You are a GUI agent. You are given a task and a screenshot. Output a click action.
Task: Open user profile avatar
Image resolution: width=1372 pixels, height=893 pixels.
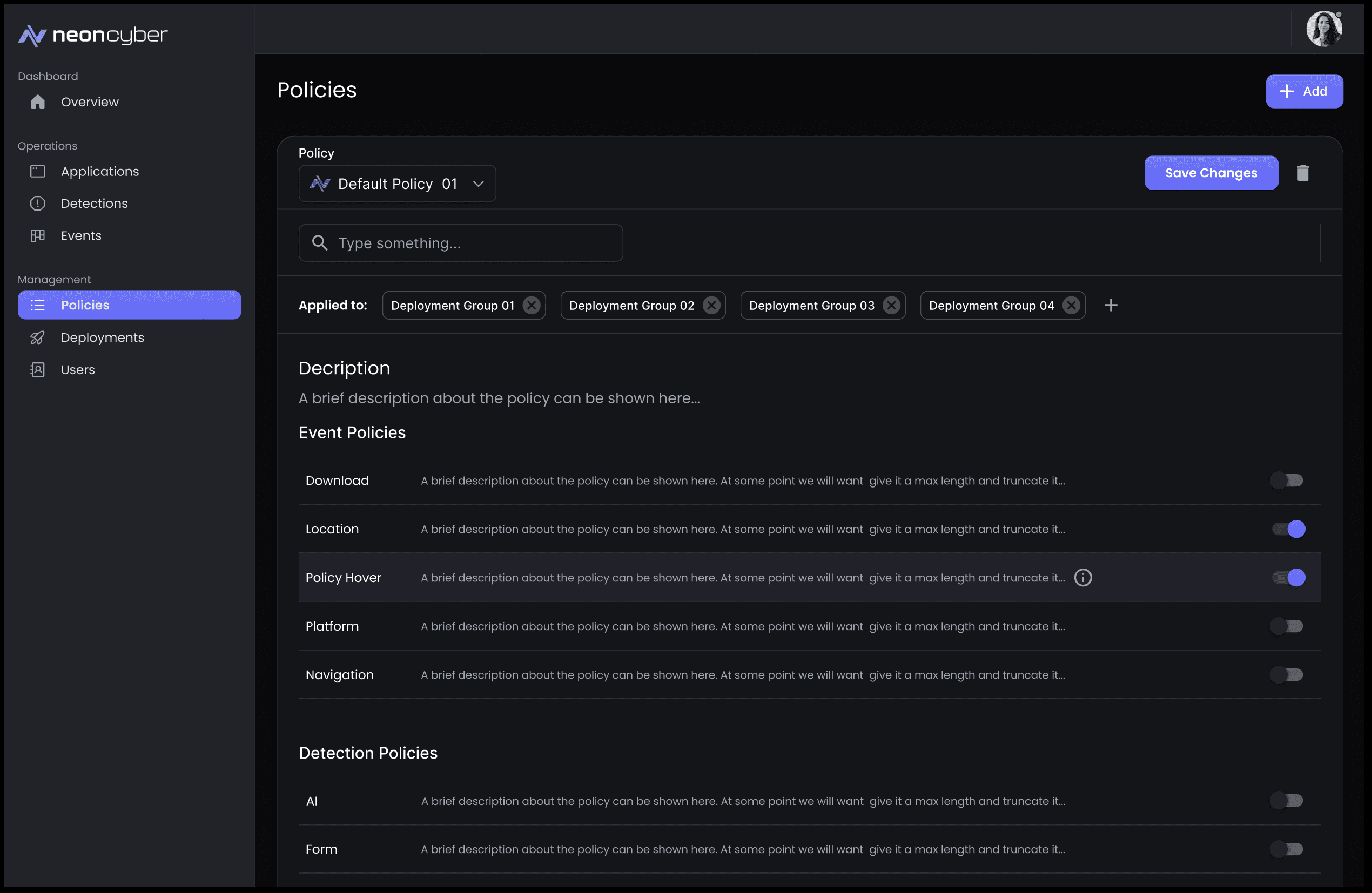(x=1323, y=29)
